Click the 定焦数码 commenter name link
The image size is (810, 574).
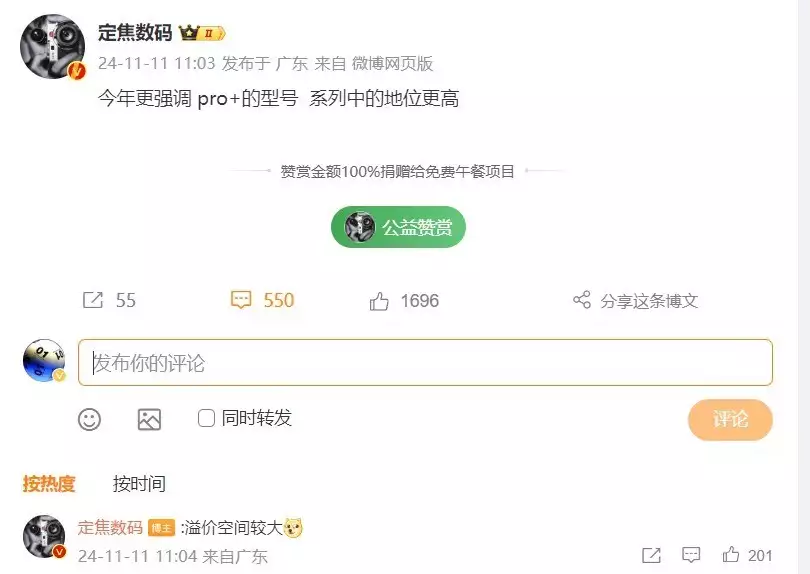110,528
